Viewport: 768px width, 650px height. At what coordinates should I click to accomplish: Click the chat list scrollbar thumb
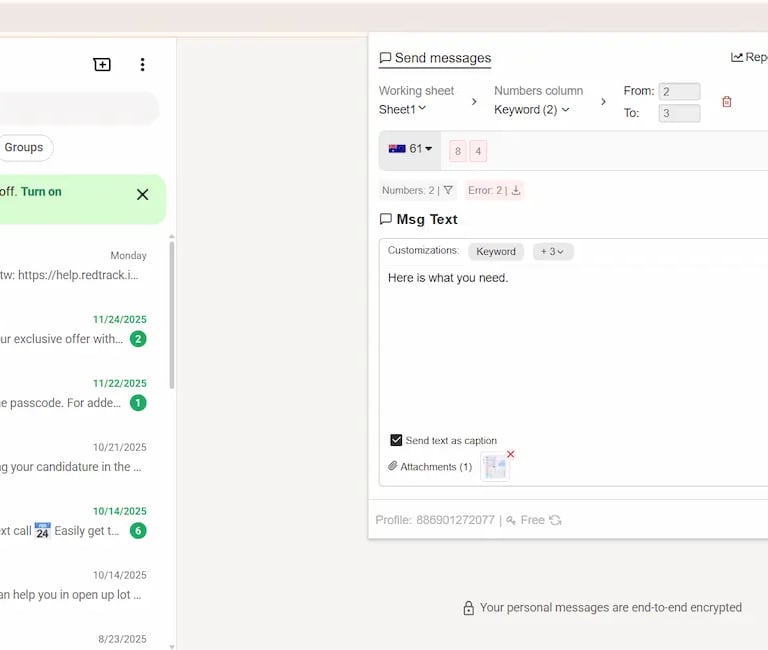[x=172, y=314]
